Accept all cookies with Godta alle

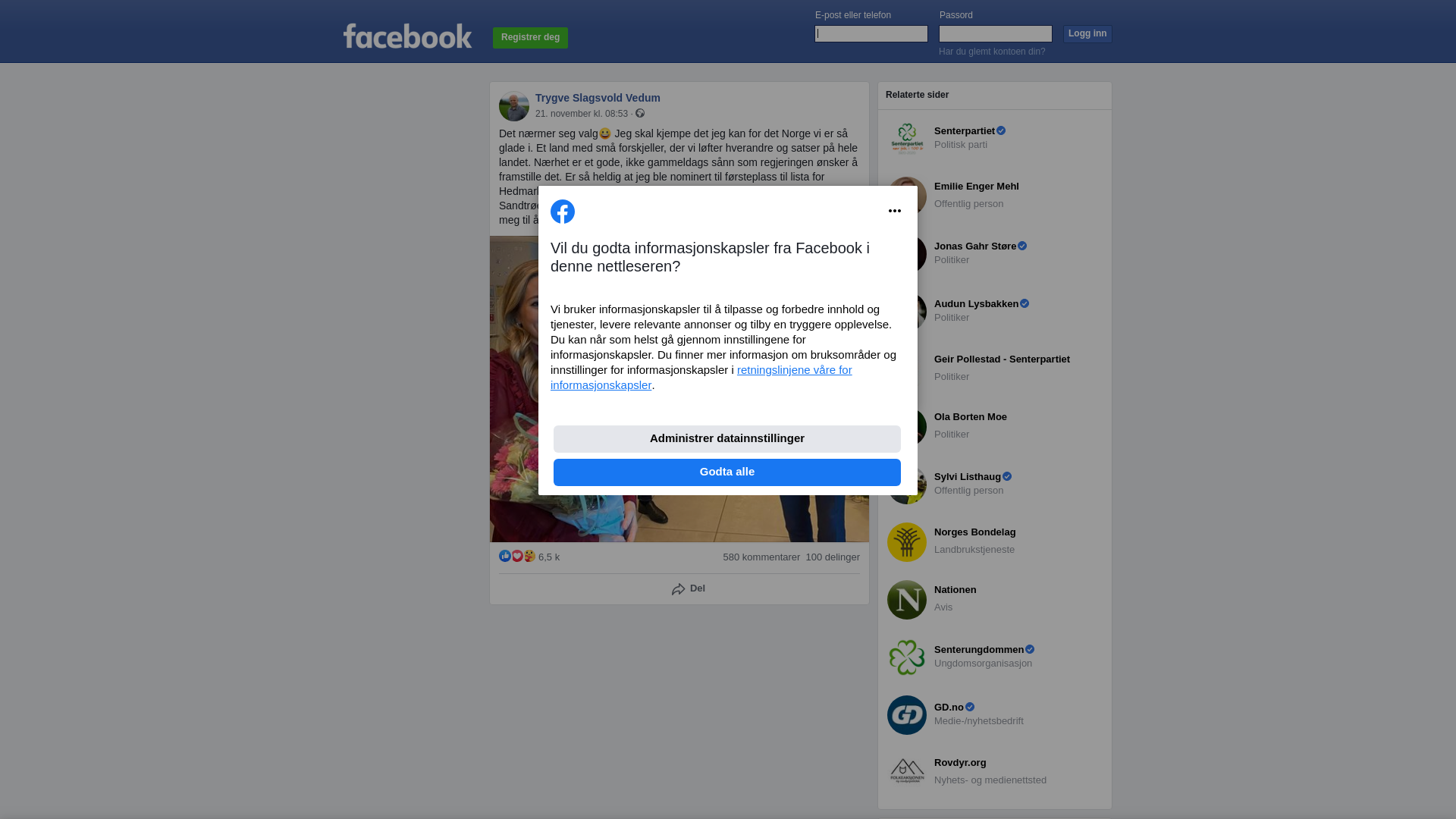(727, 472)
